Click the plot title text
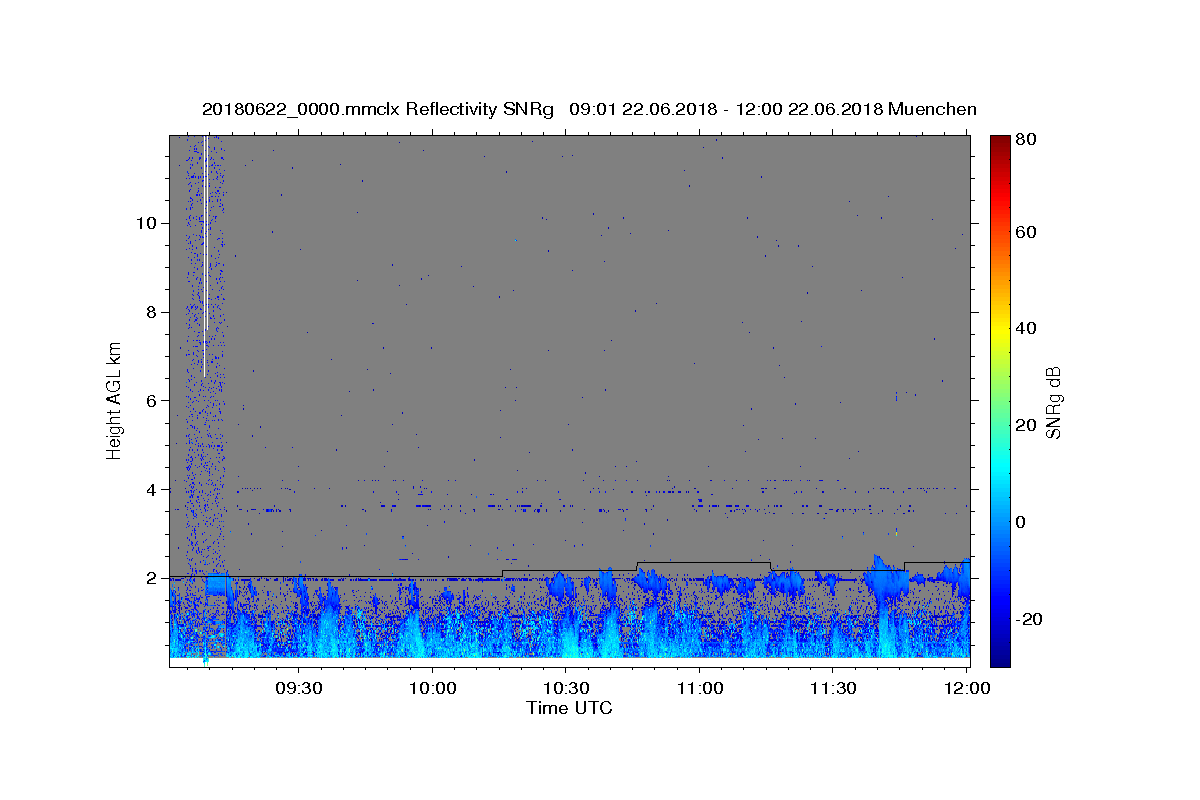Viewport: 1200px width, 800px height. 589,109
